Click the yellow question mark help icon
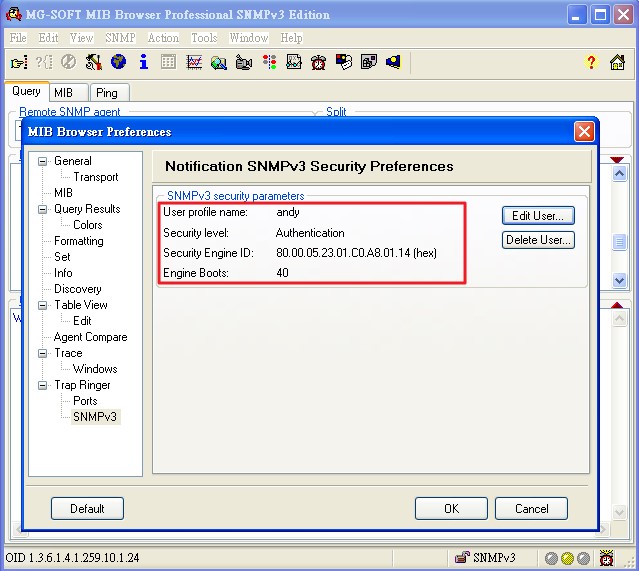The image size is (639, 571). [591, 62]
